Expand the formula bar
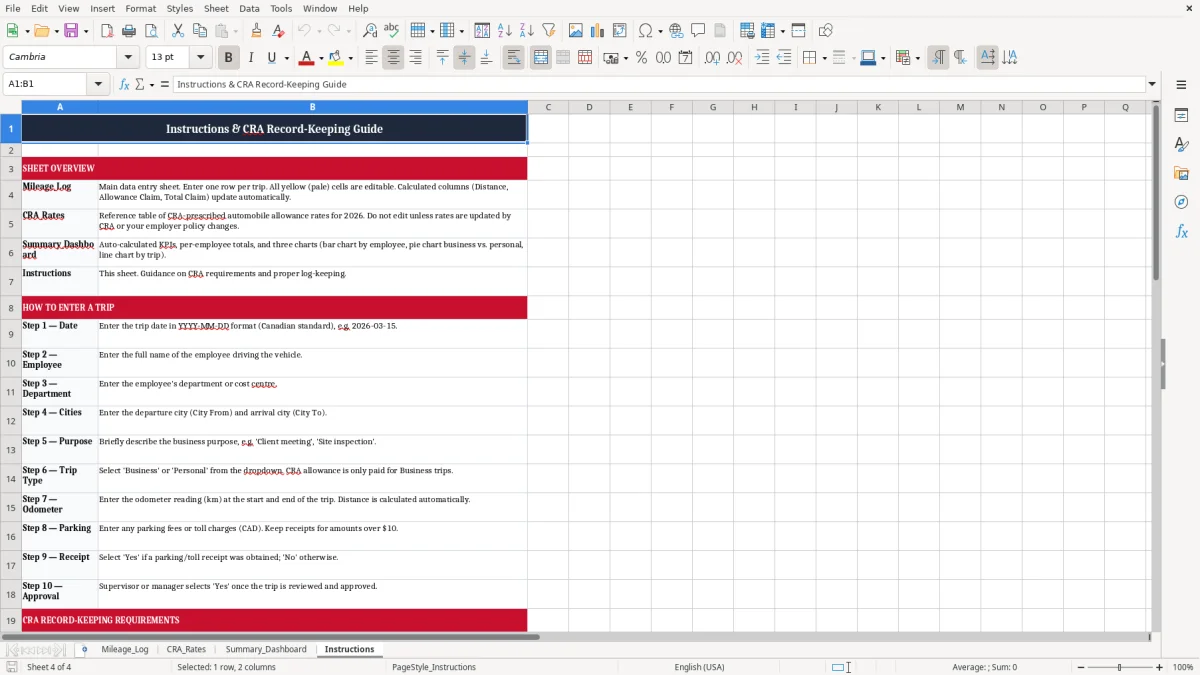The width and height of the screenshot is (1200, 675). (x=1153, y=85)
